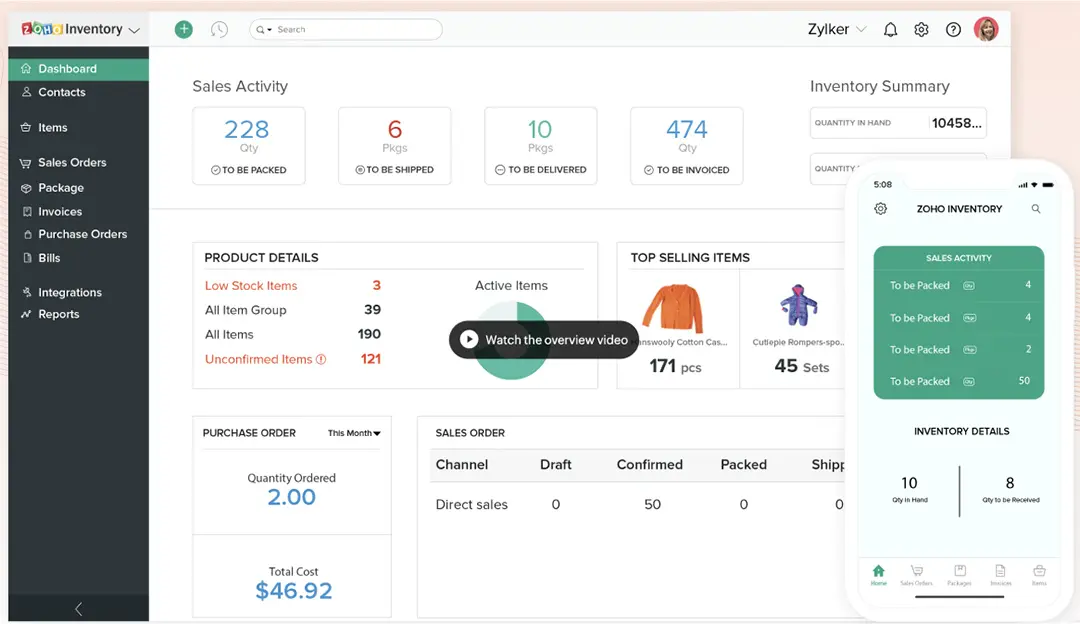The height and width of the screenshot is (624, 1080).
Task: Click the Purchase Orders bag icon
Action: (28, 234)
